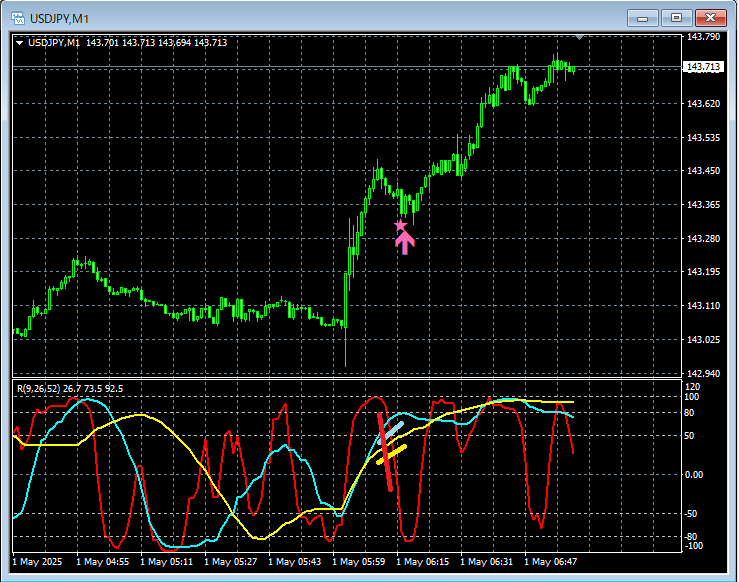
Task: Click the 143.620 price scale label
Action: click(x=703, y=104)
